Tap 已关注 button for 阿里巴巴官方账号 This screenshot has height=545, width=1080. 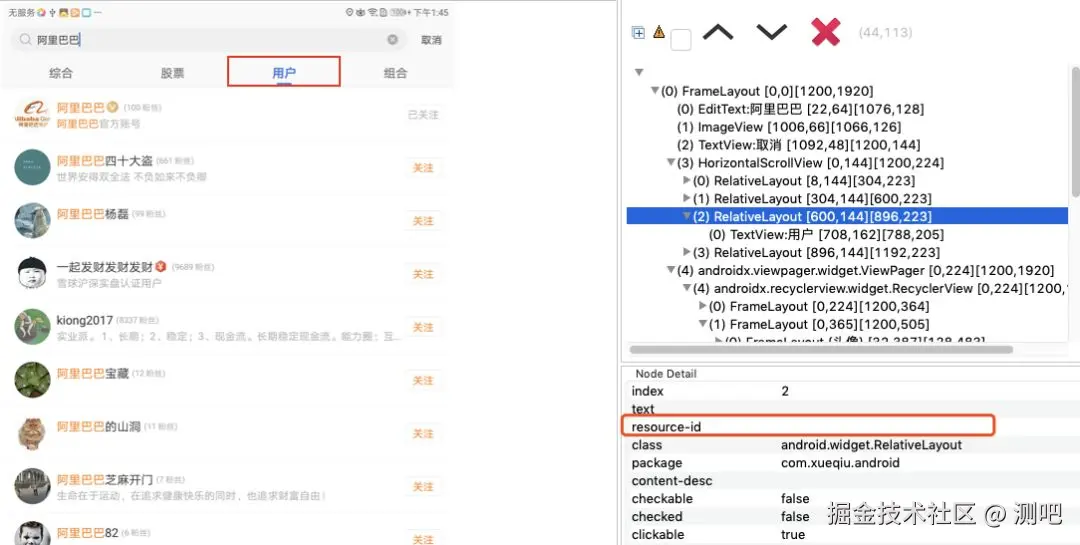pos(423,114)
